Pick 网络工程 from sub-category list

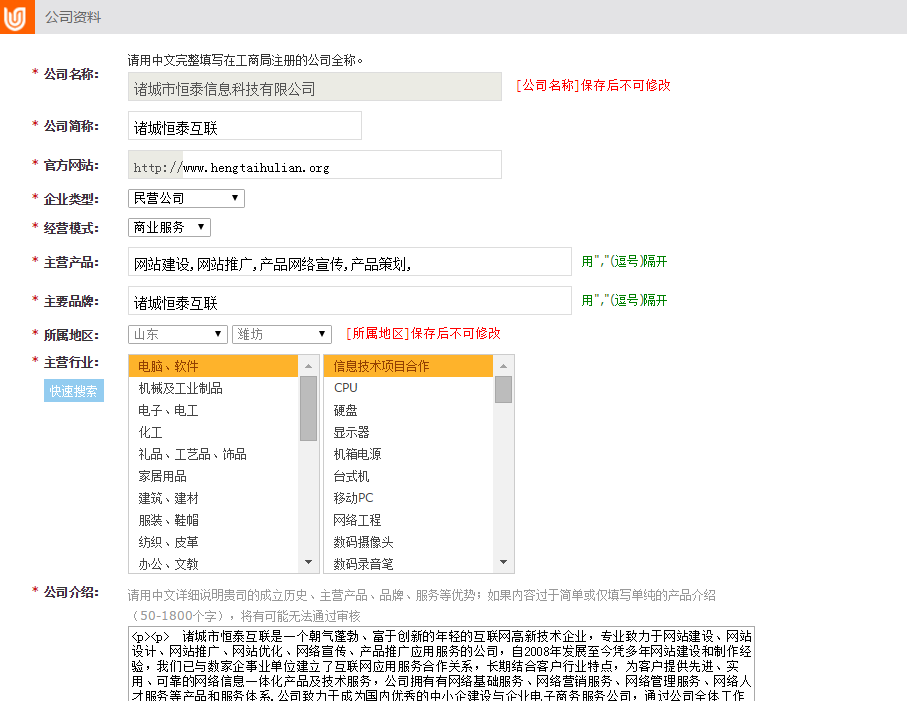click(x=357, y=520)
